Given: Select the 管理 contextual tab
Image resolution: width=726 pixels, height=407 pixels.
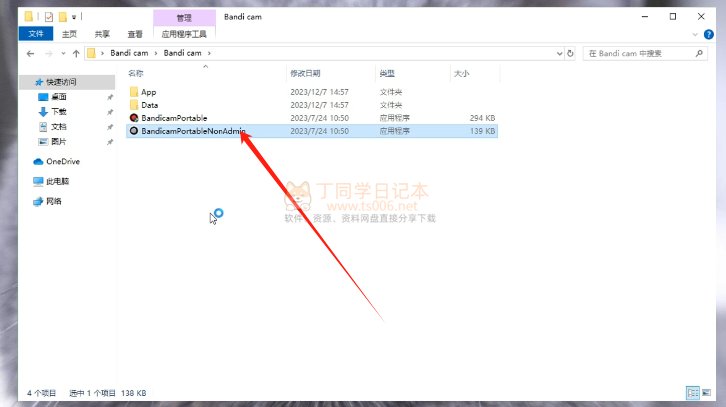Looking at the screenshot, I should tap(184, 18).
